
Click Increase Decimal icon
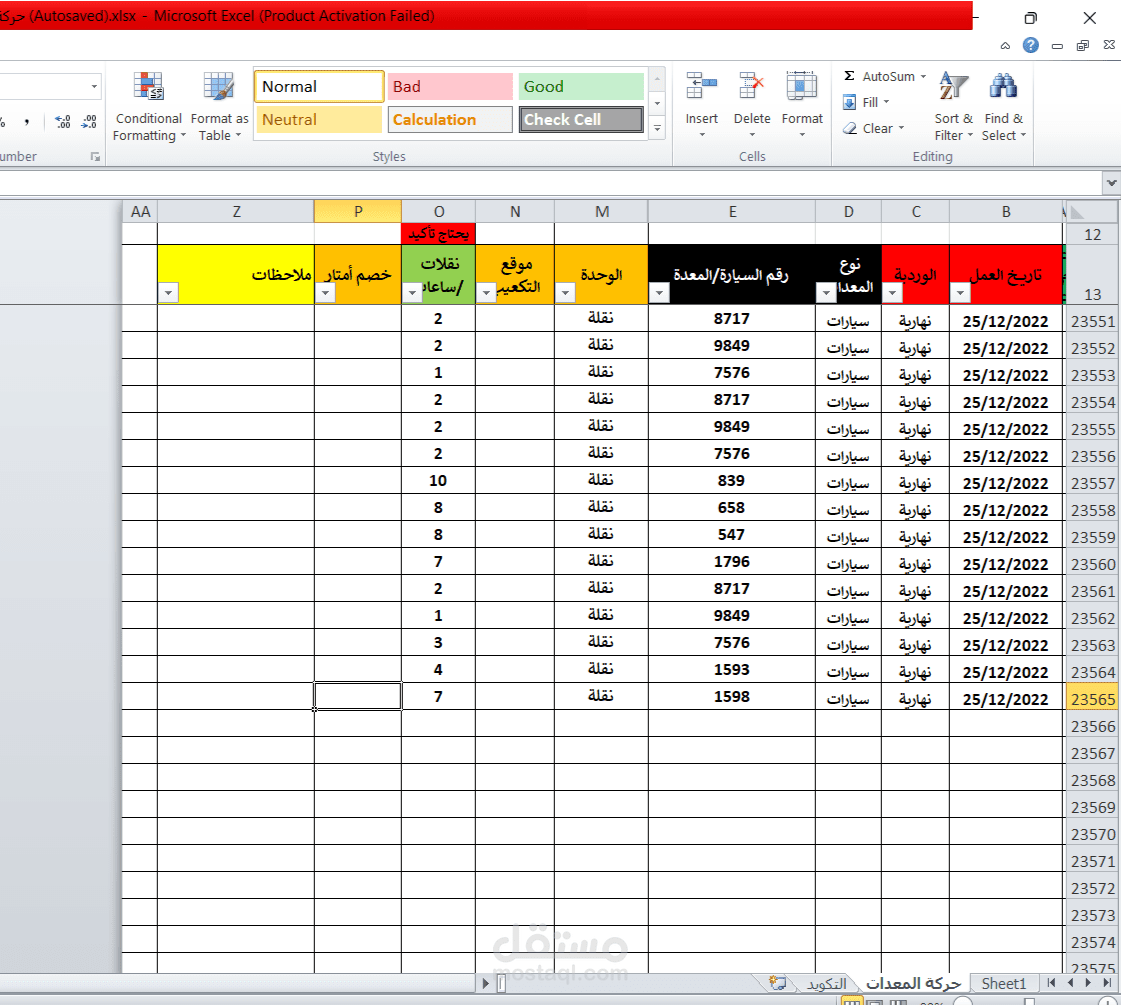pos(63,122)
